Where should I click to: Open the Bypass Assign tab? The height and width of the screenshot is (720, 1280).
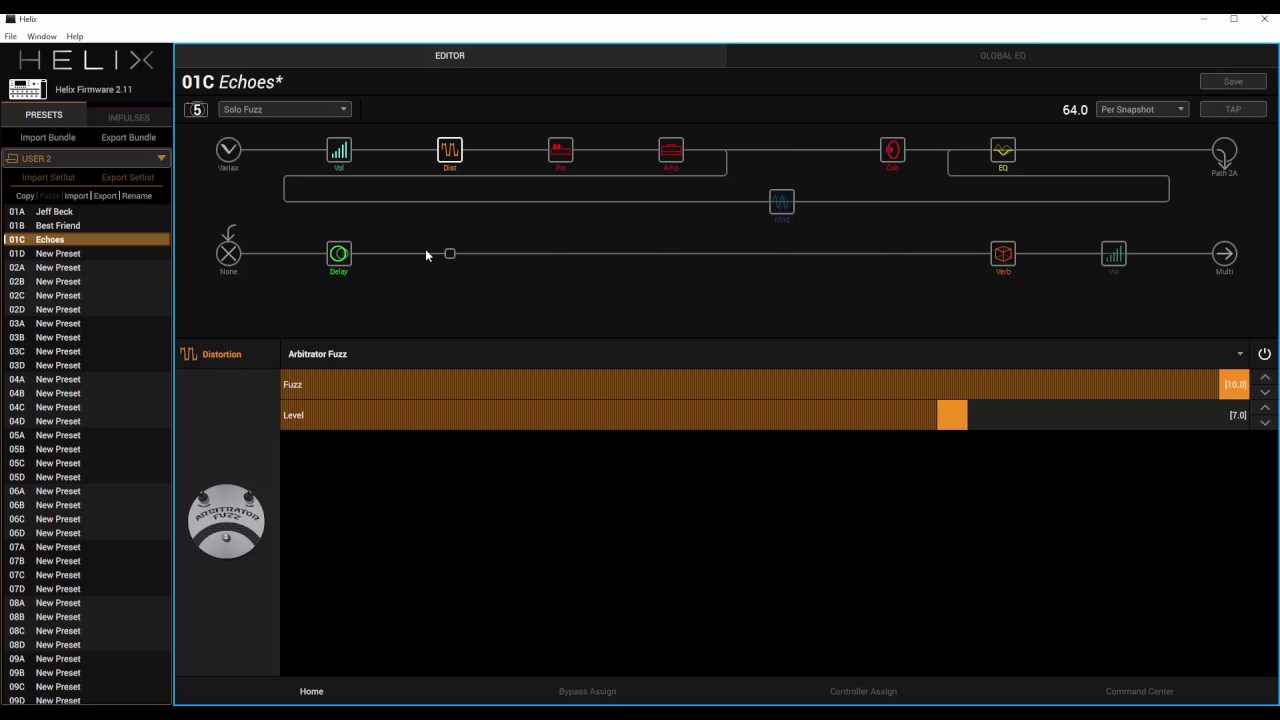(x=588, y=691)
